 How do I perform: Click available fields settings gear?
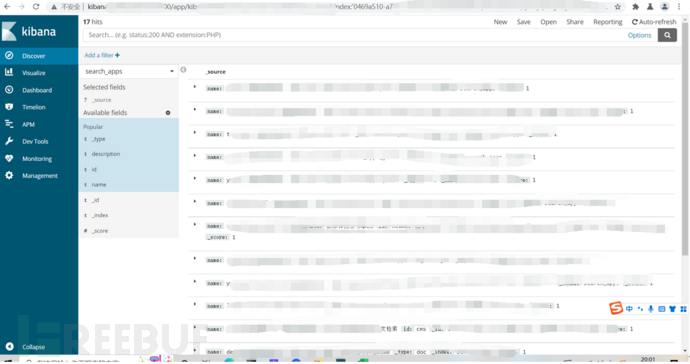(168, 113)
